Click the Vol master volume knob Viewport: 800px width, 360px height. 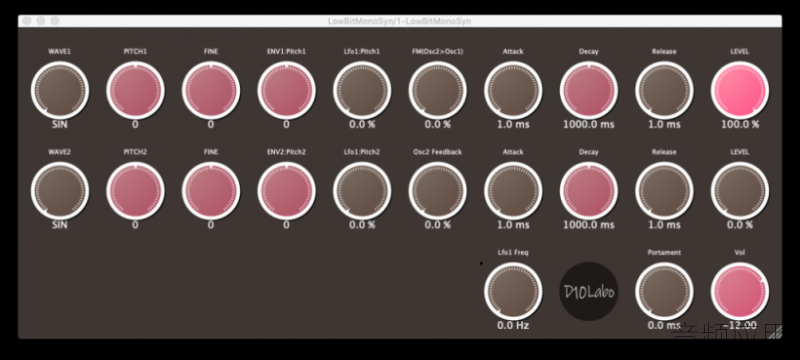740,291
